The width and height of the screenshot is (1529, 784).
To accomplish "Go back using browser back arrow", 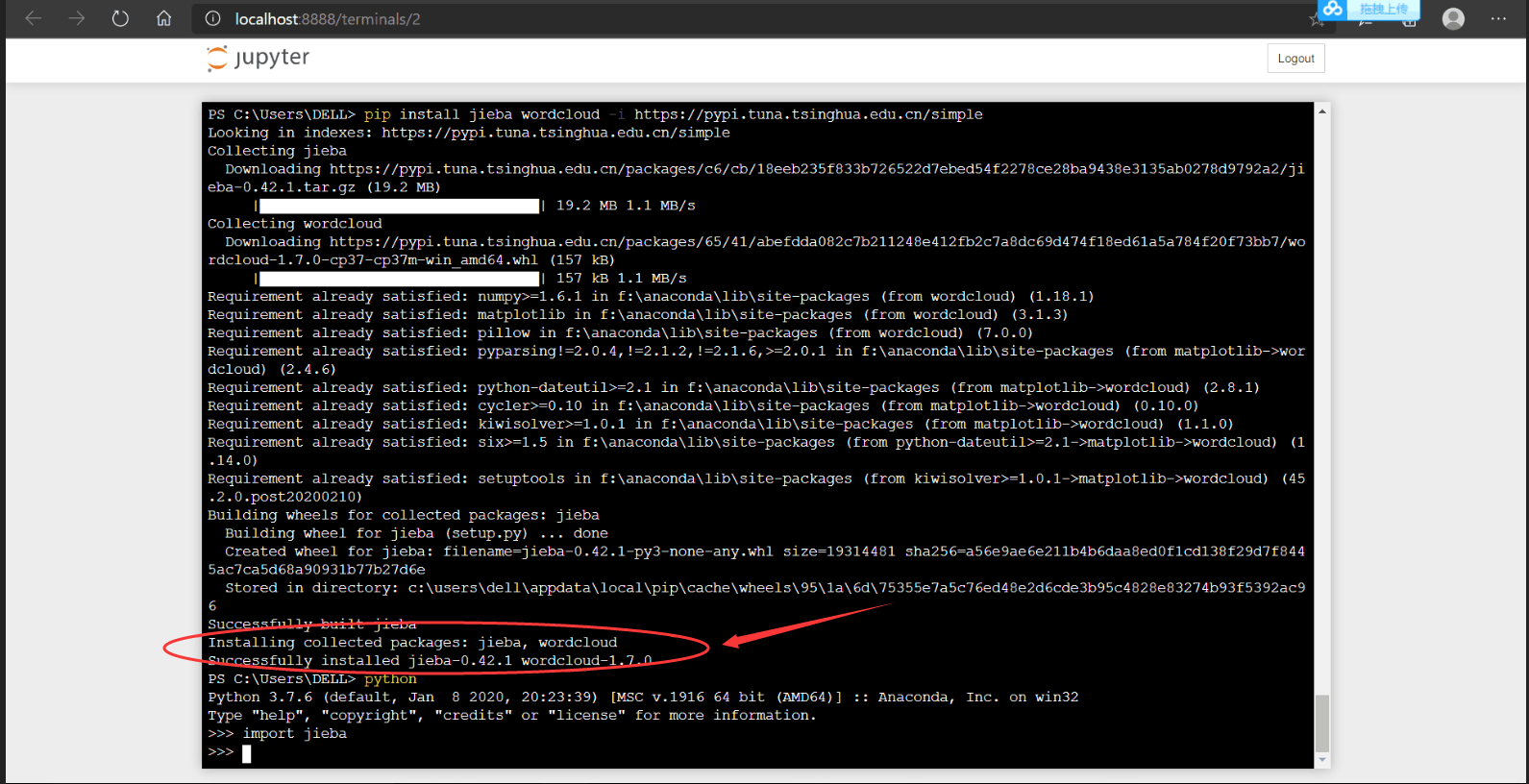I will (x=34, y=18).
